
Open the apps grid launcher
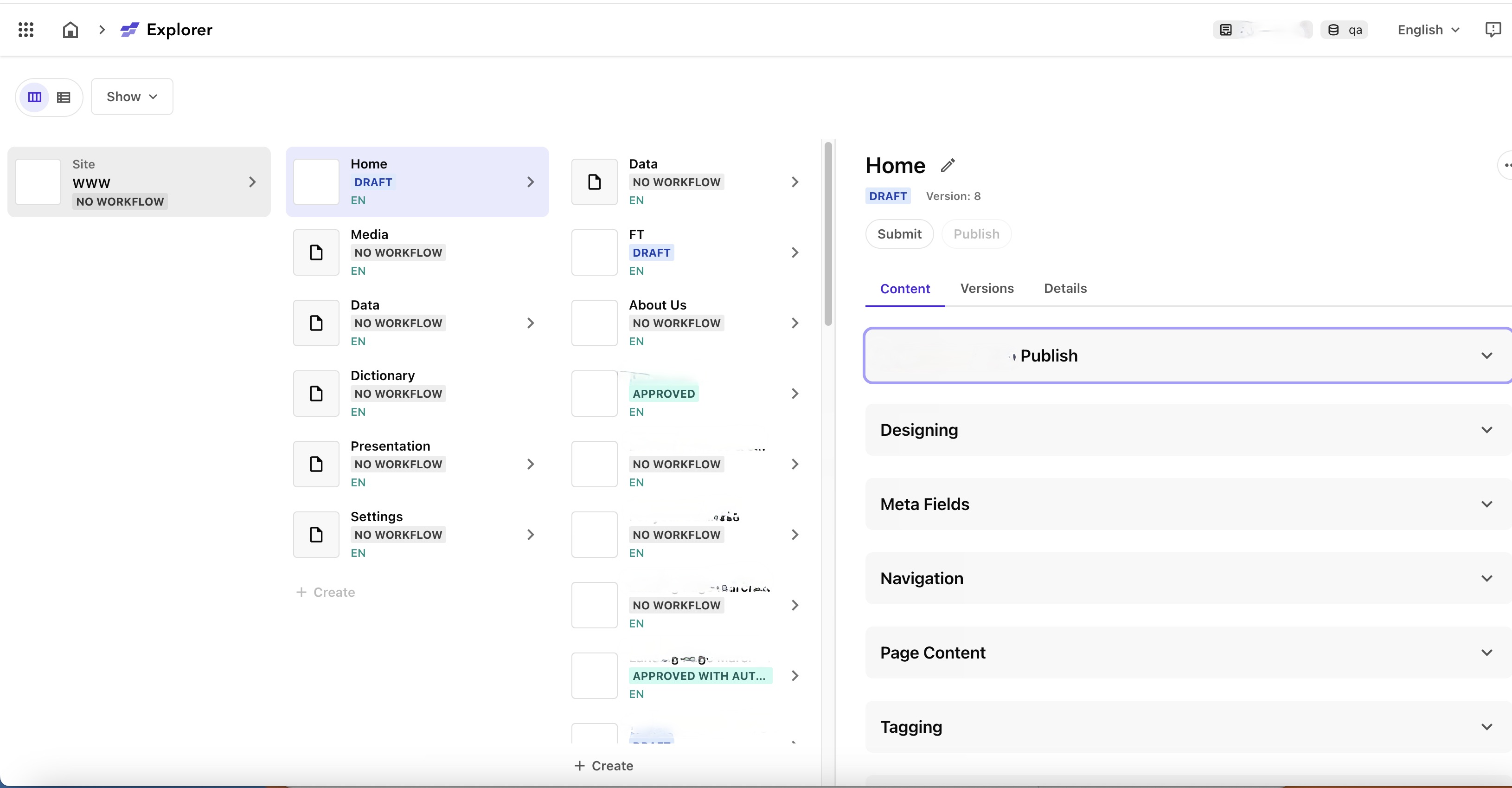click(26, 29)
